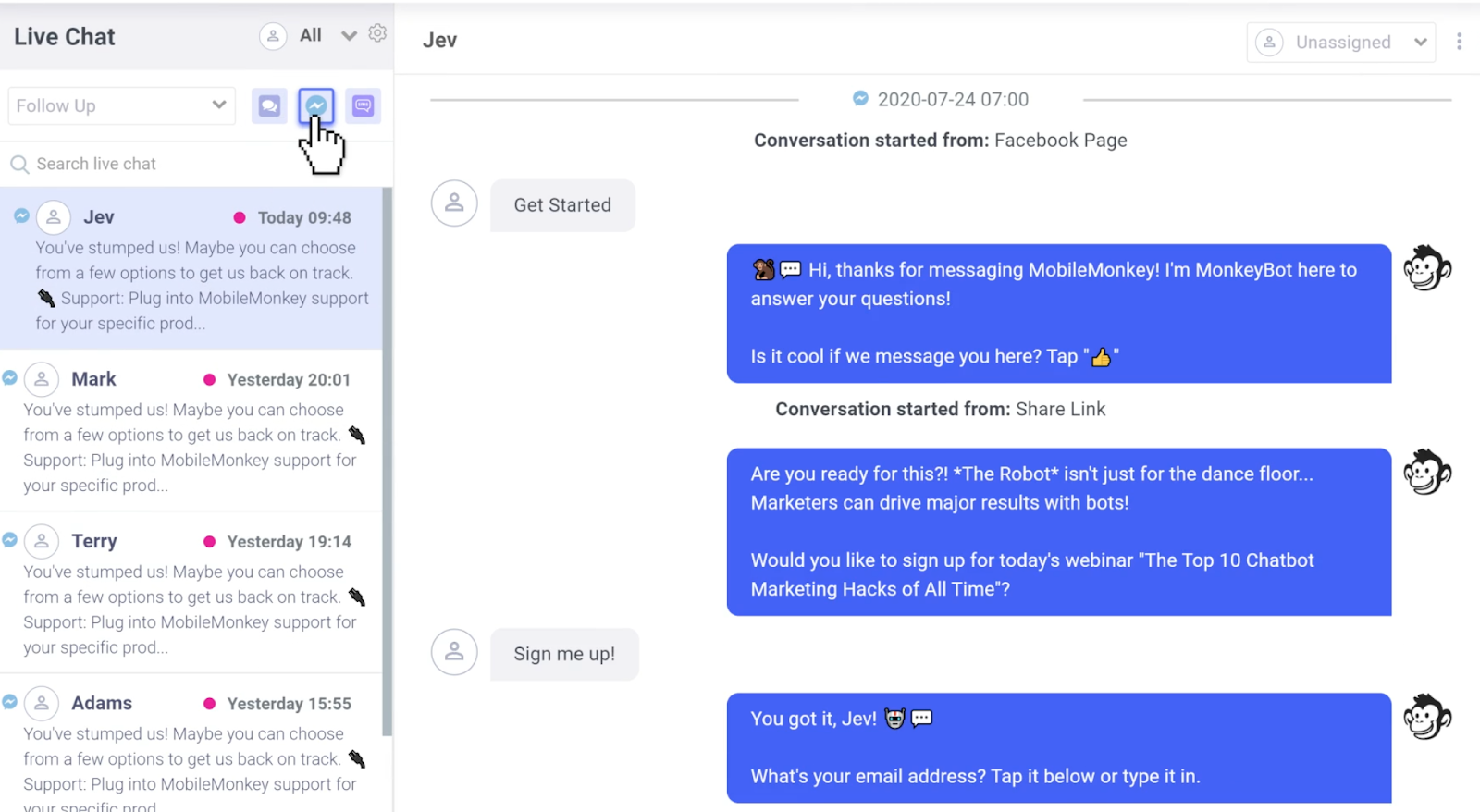The height and width of the screenshot is (812, 1480).
Task: Click the MonkeyBot avatar beside the email question
Action: click(x=1427, y=717)
